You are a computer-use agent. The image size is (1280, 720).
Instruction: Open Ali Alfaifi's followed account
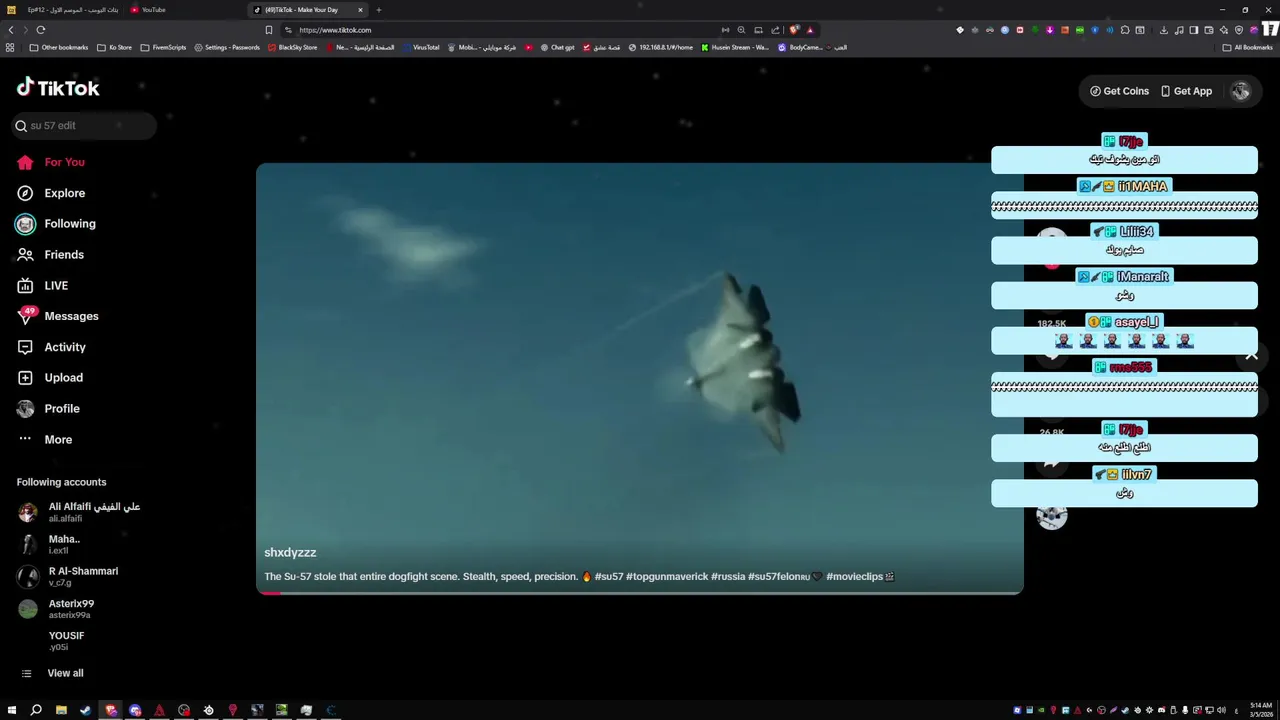pos(80,513)
